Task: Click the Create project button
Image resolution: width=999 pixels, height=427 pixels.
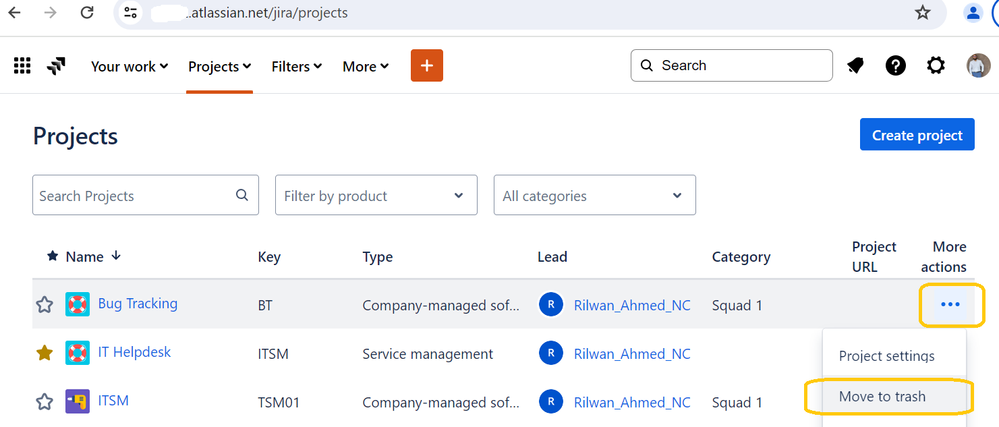Action: [x=916, y=135]
